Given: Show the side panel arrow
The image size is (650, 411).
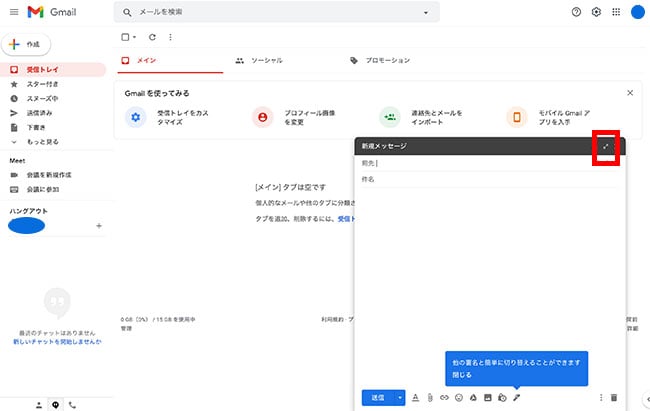Looking at the screenshot, I should 647,399.
